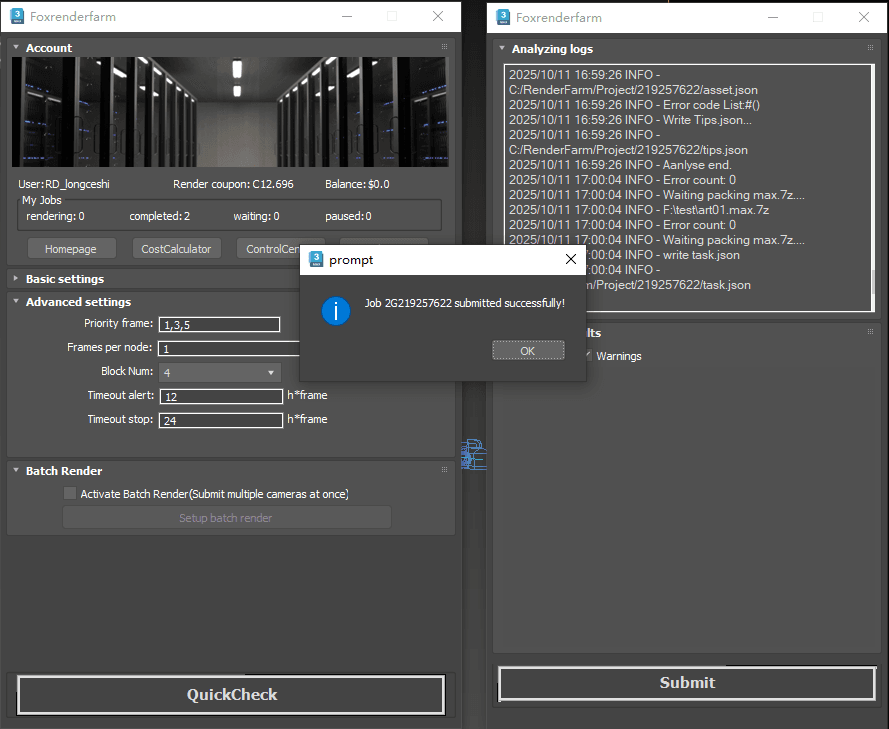
Task: Collapse the Account rollout
Action: click(48, 48)
